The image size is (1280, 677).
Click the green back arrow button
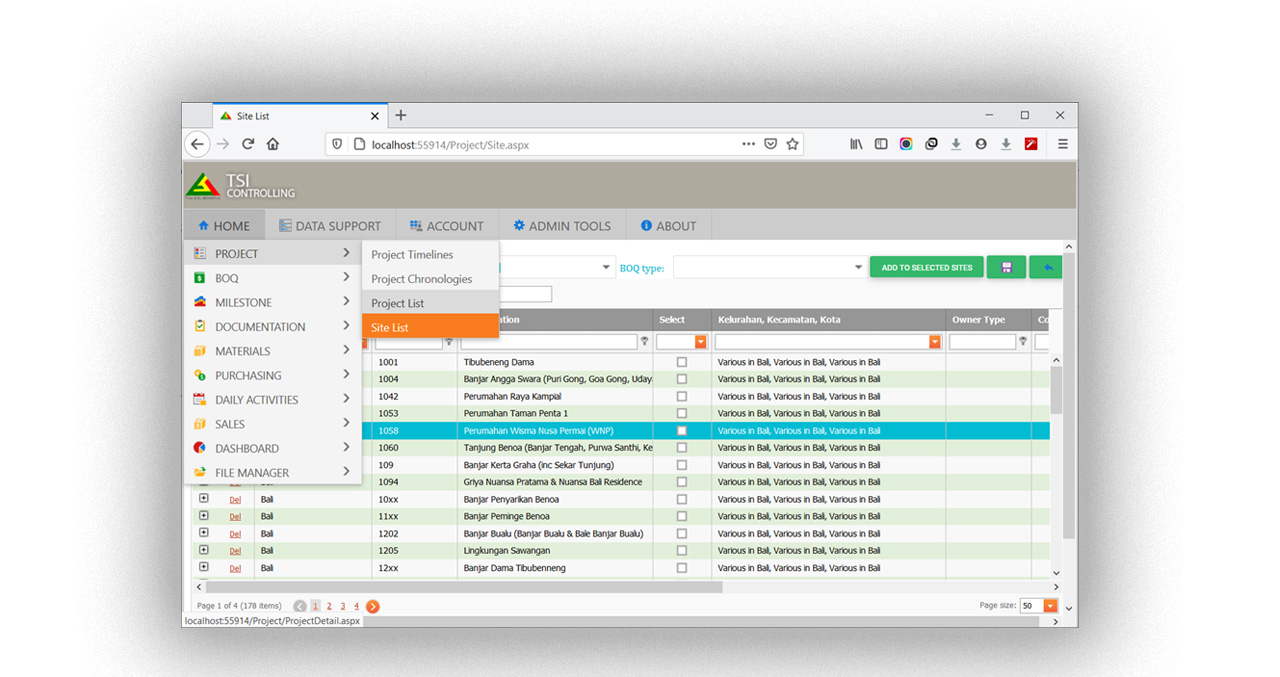point(1045,267)
